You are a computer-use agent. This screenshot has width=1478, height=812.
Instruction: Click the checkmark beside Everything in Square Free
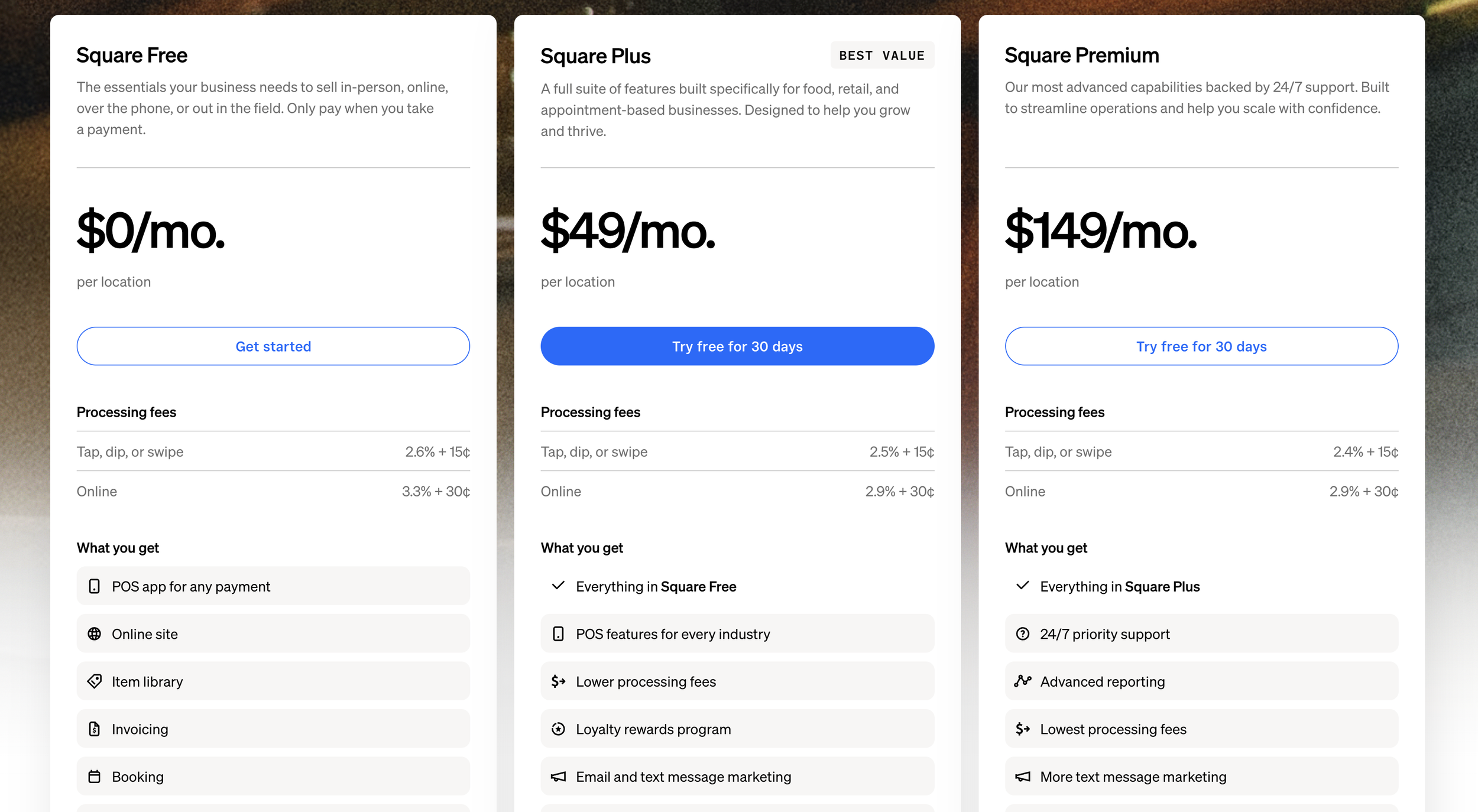click(x=558, y=586)
